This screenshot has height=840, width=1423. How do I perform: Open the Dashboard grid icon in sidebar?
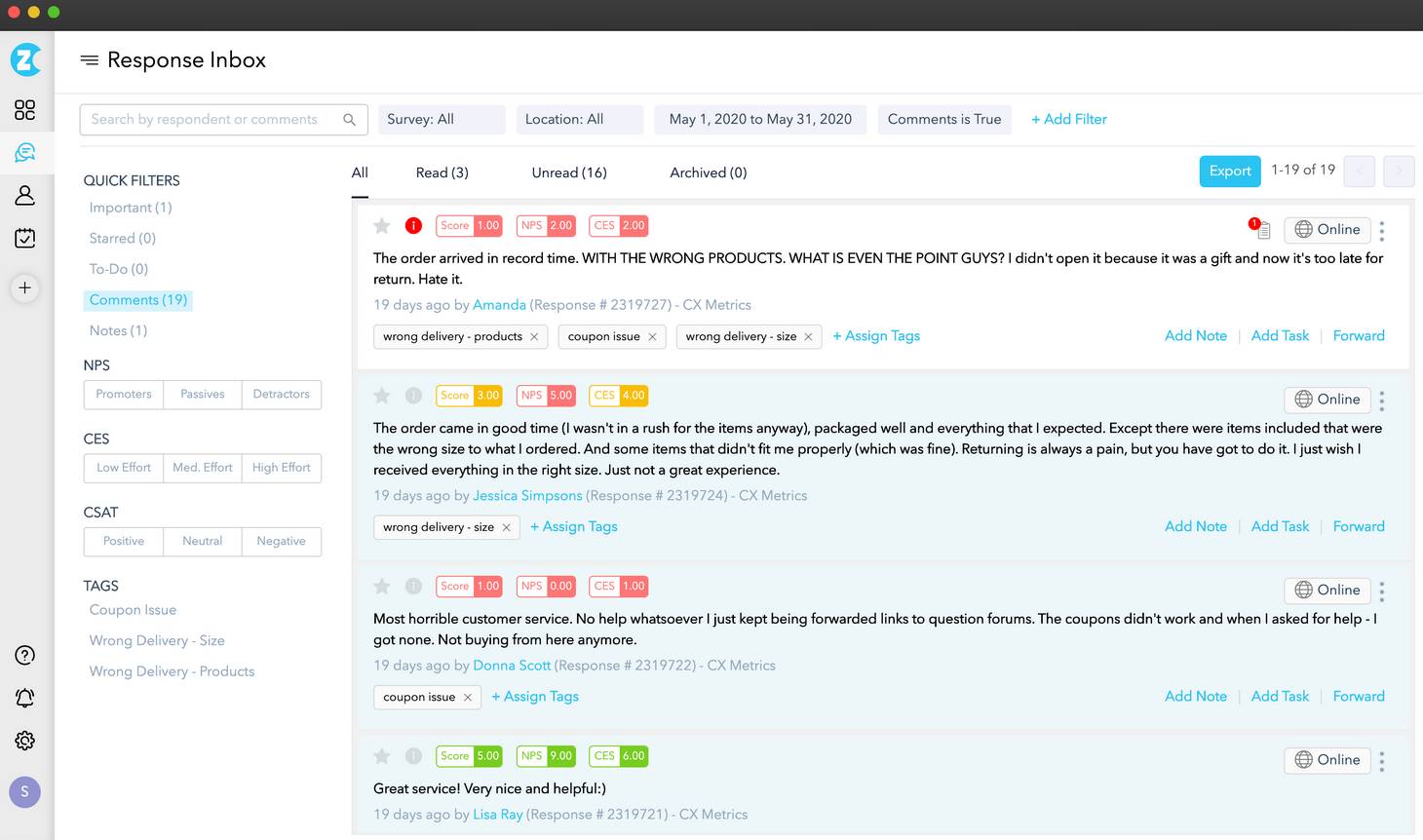pyautogui.click(x=25, y=110)
